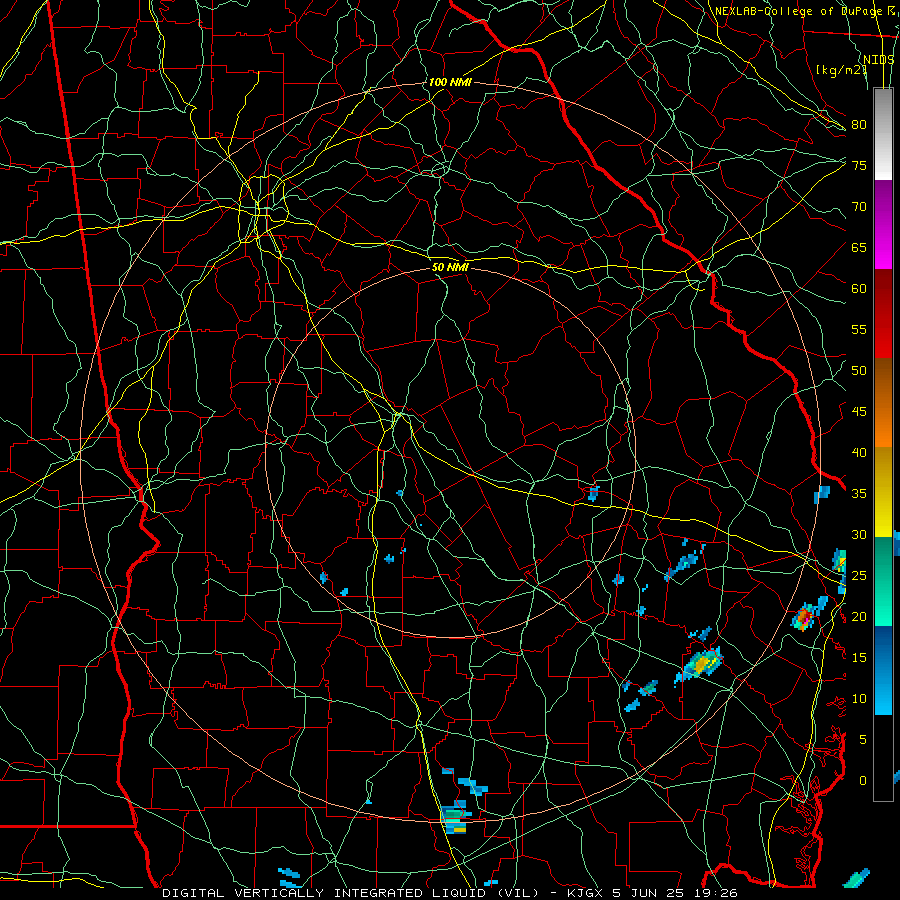The width and height of the screenshot is (900, 900).
Task: Click the 50 NMI range ring label
Action: click(450, 267)
